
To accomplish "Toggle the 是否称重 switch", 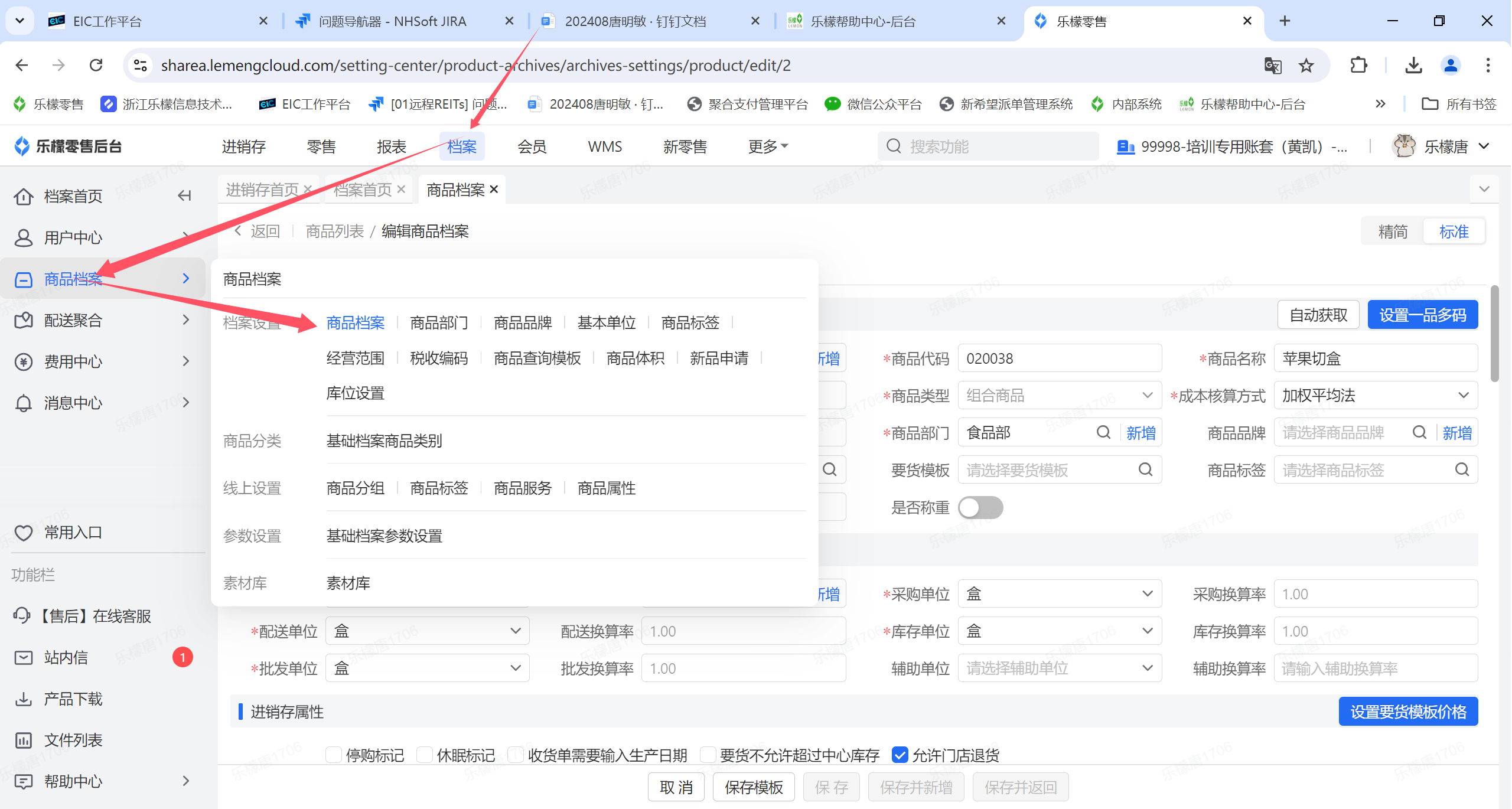I will (980, 507).
